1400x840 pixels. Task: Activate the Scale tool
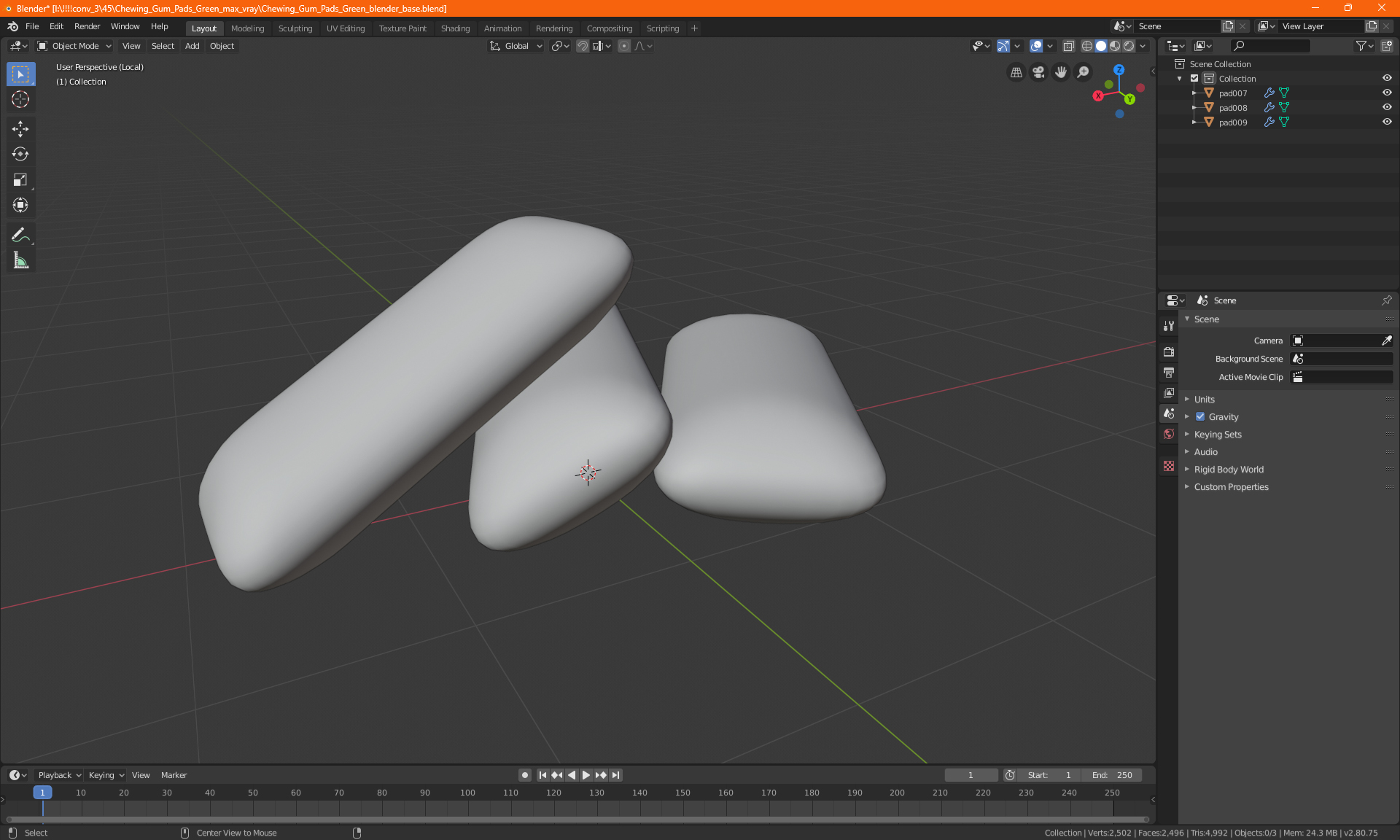click(x=20, y=179)
